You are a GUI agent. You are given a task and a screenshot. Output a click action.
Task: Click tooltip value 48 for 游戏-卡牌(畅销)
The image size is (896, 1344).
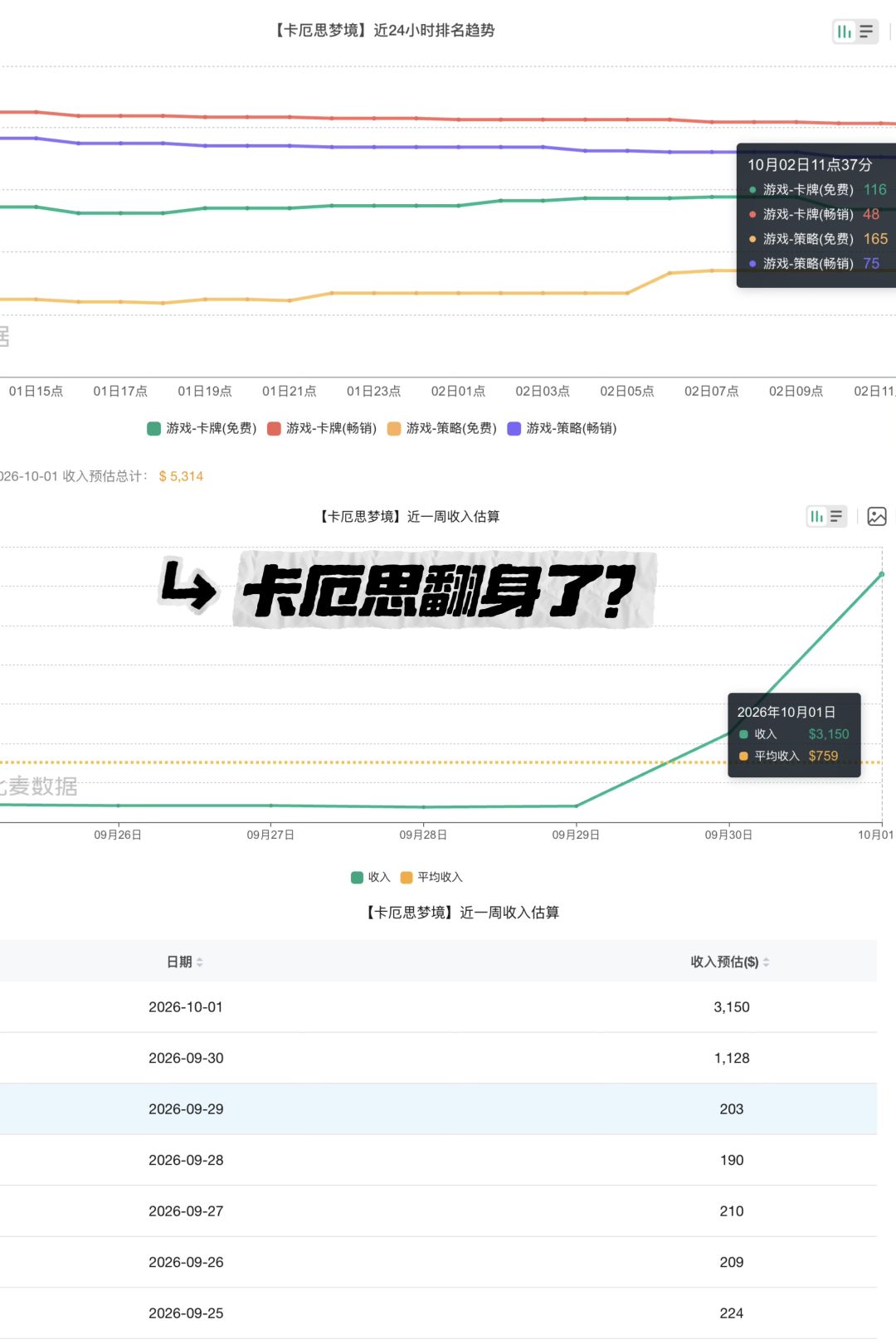click(871, 214)
